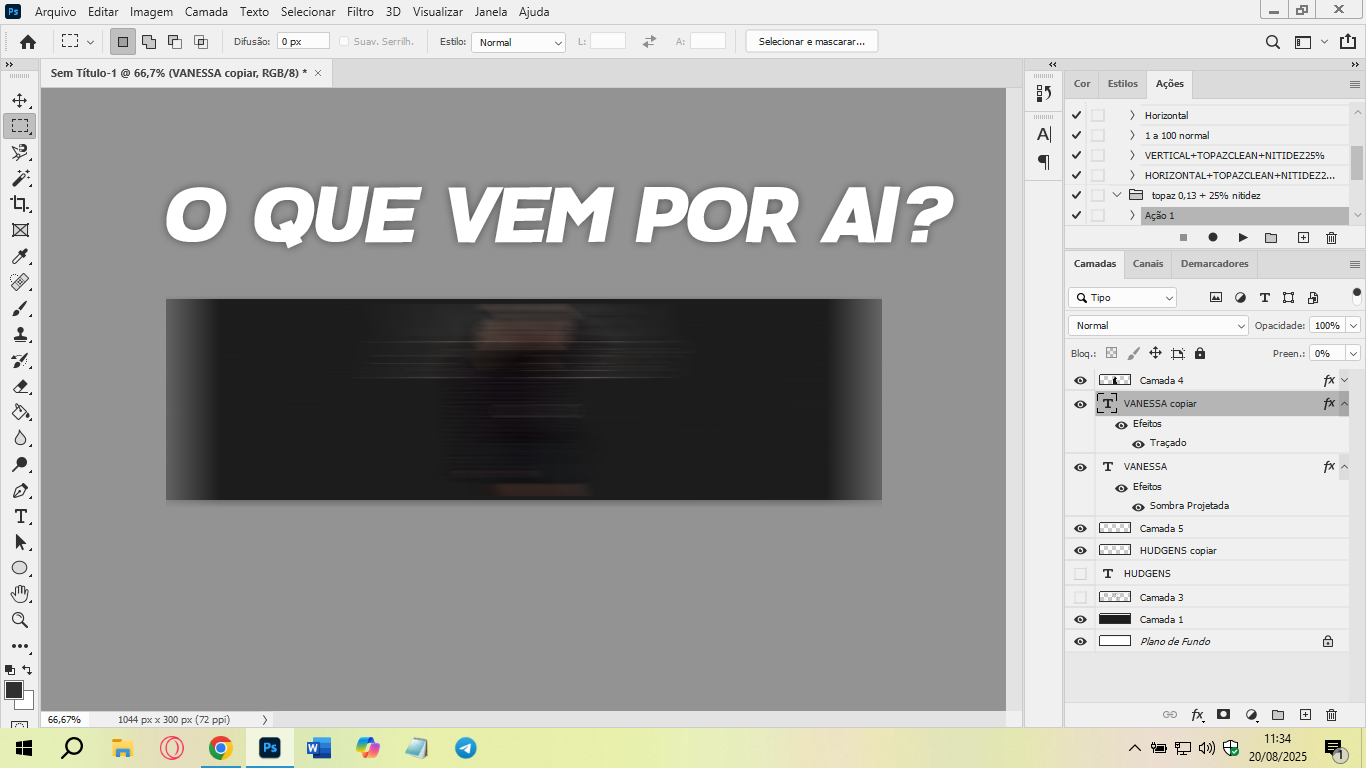Viewport: 1366px width, 768px height.
Task: Collapse effects of VANESSA copiar layer
Action: tap(1344, 404)
